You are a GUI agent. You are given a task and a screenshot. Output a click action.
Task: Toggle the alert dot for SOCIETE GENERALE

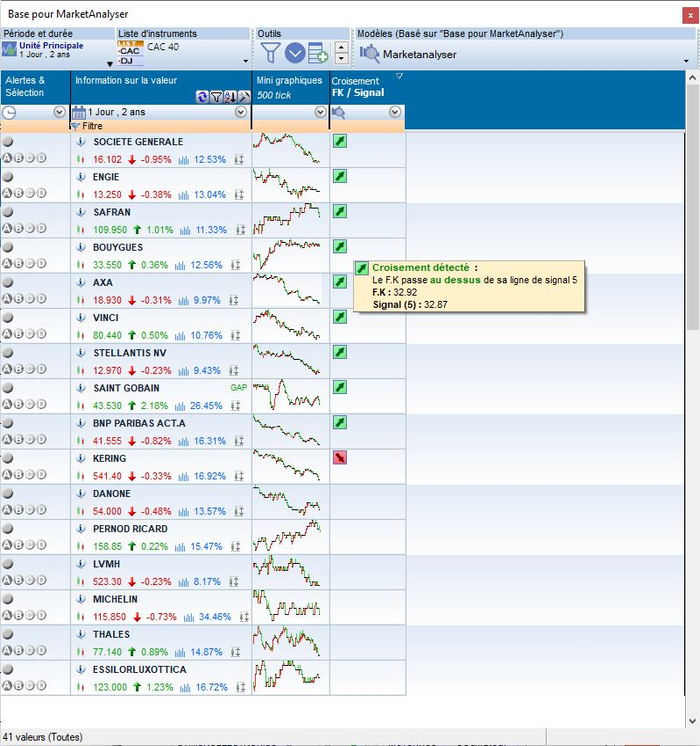click(x=8, y=141)
